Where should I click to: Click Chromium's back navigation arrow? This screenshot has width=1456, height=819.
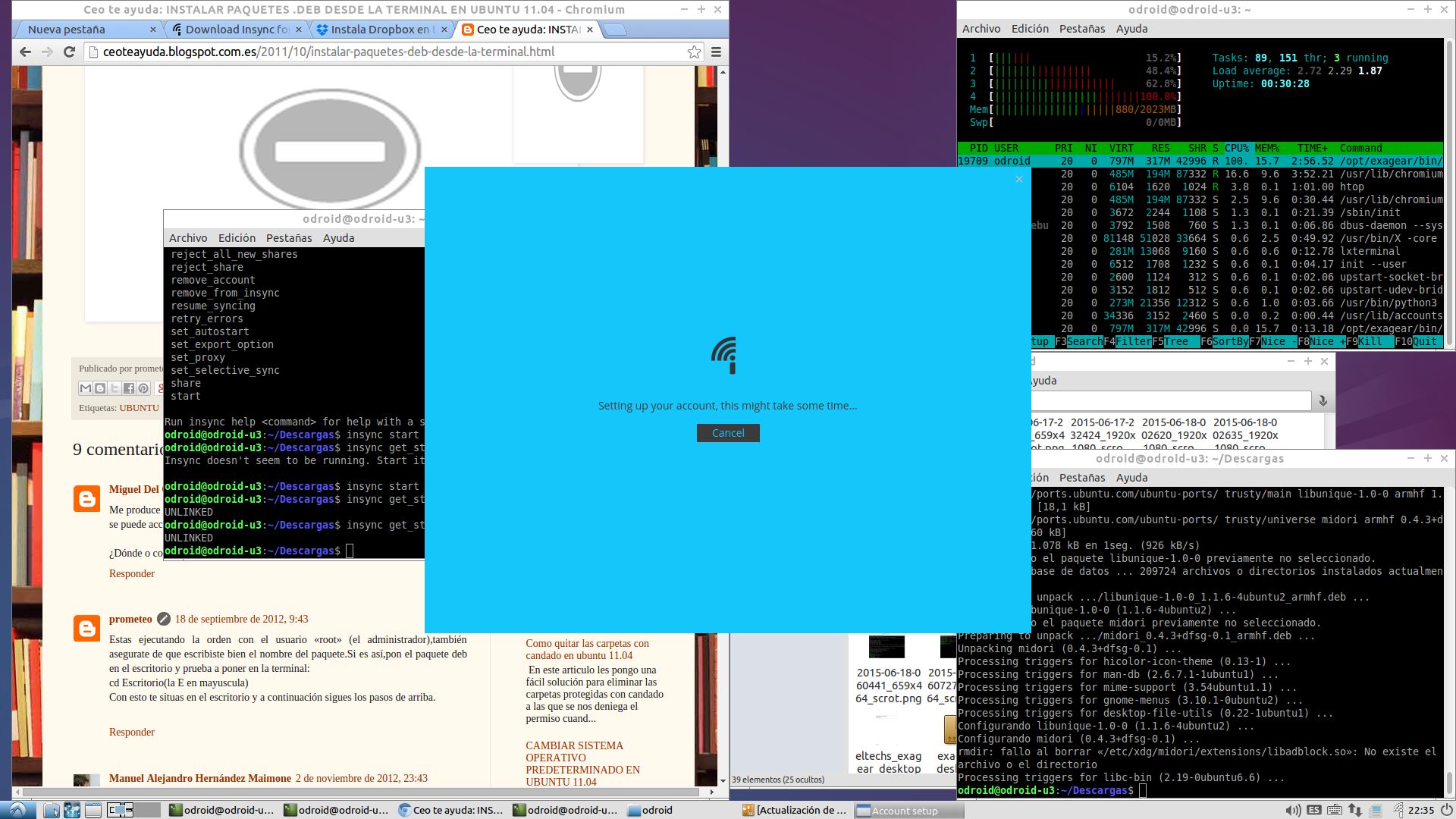point(25,52)
